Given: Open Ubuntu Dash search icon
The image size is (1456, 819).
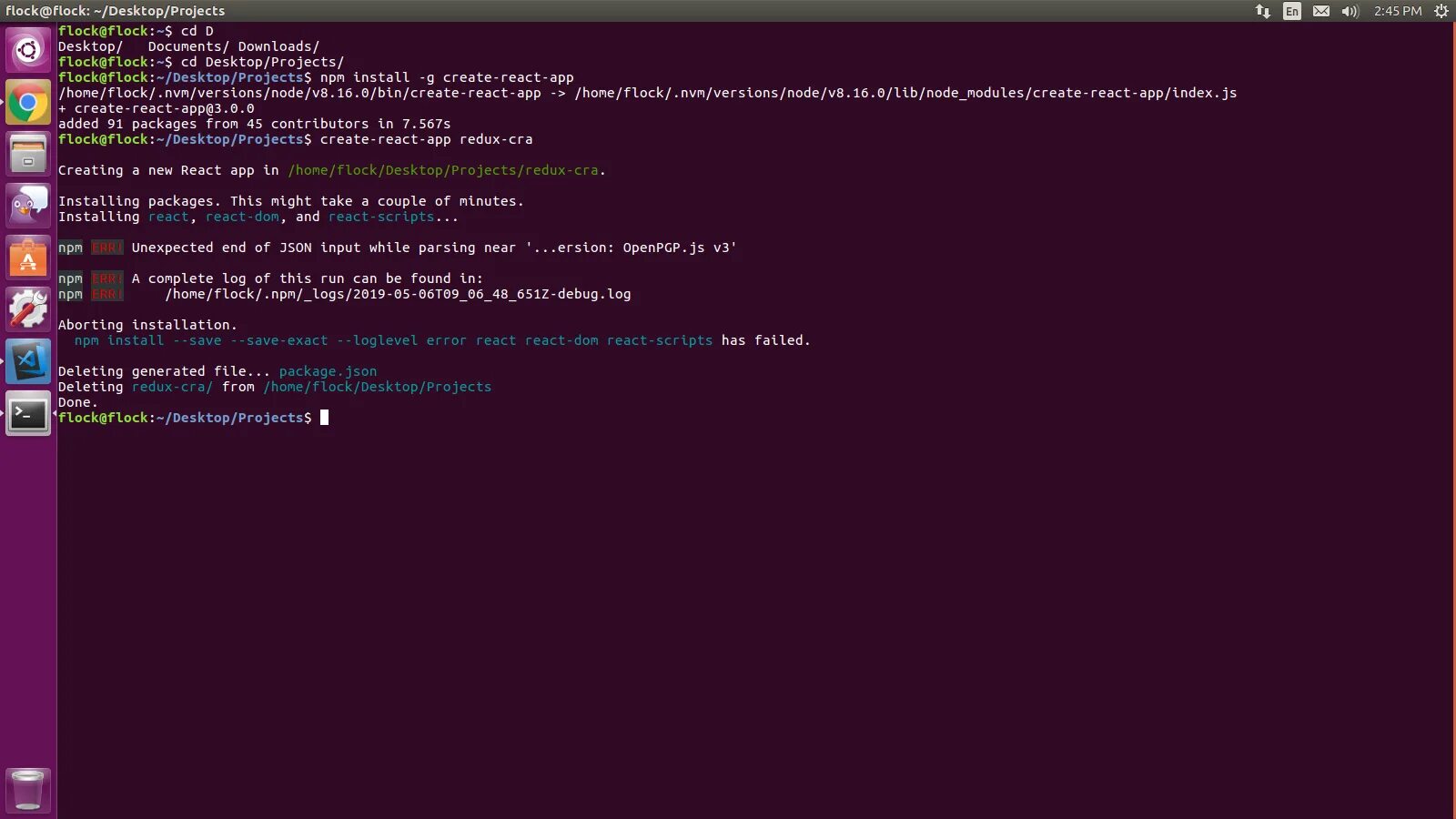Looking at the screenshot, I should point(28,50).
